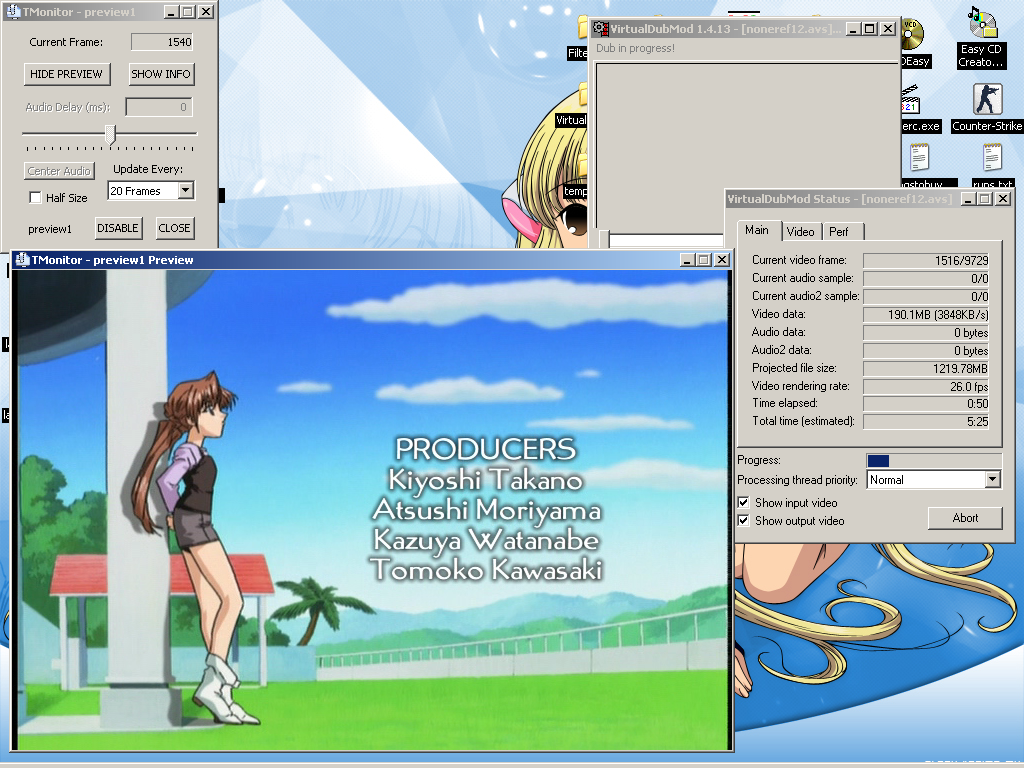Minimize the VirtualDubMod Status window
The width and height of the screenshot is (1024, 768).
[x=968, y=199]
